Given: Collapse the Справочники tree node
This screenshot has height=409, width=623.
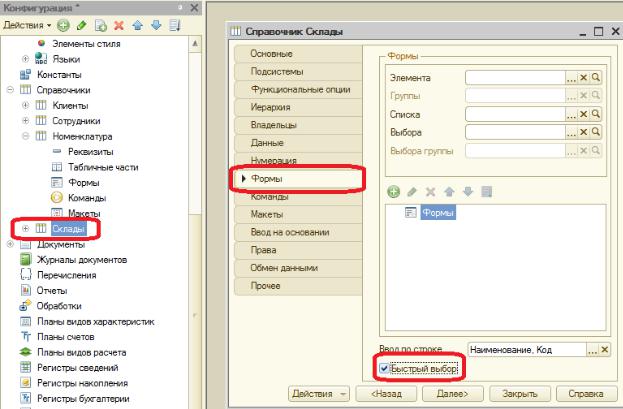Looking at the screenshot, I should [x=10, y=90].
